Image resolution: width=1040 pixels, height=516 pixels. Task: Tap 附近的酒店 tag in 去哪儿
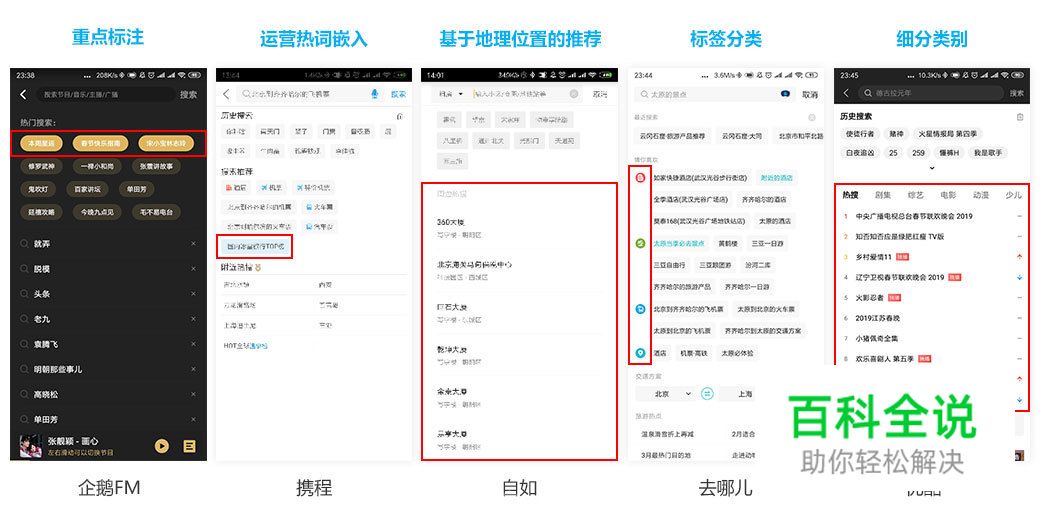coord(777,178)
